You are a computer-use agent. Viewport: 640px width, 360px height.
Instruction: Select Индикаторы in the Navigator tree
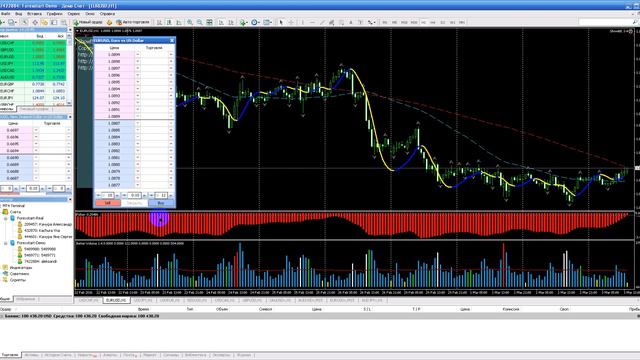point(20,268)
